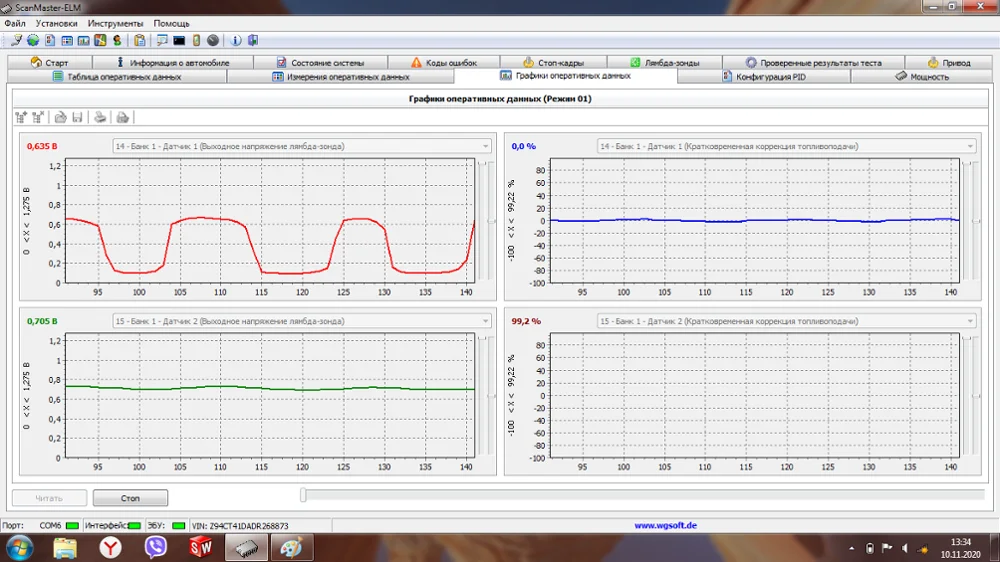
Task: Click the add graph icon in chart toolbar
Action: (21, 117)
